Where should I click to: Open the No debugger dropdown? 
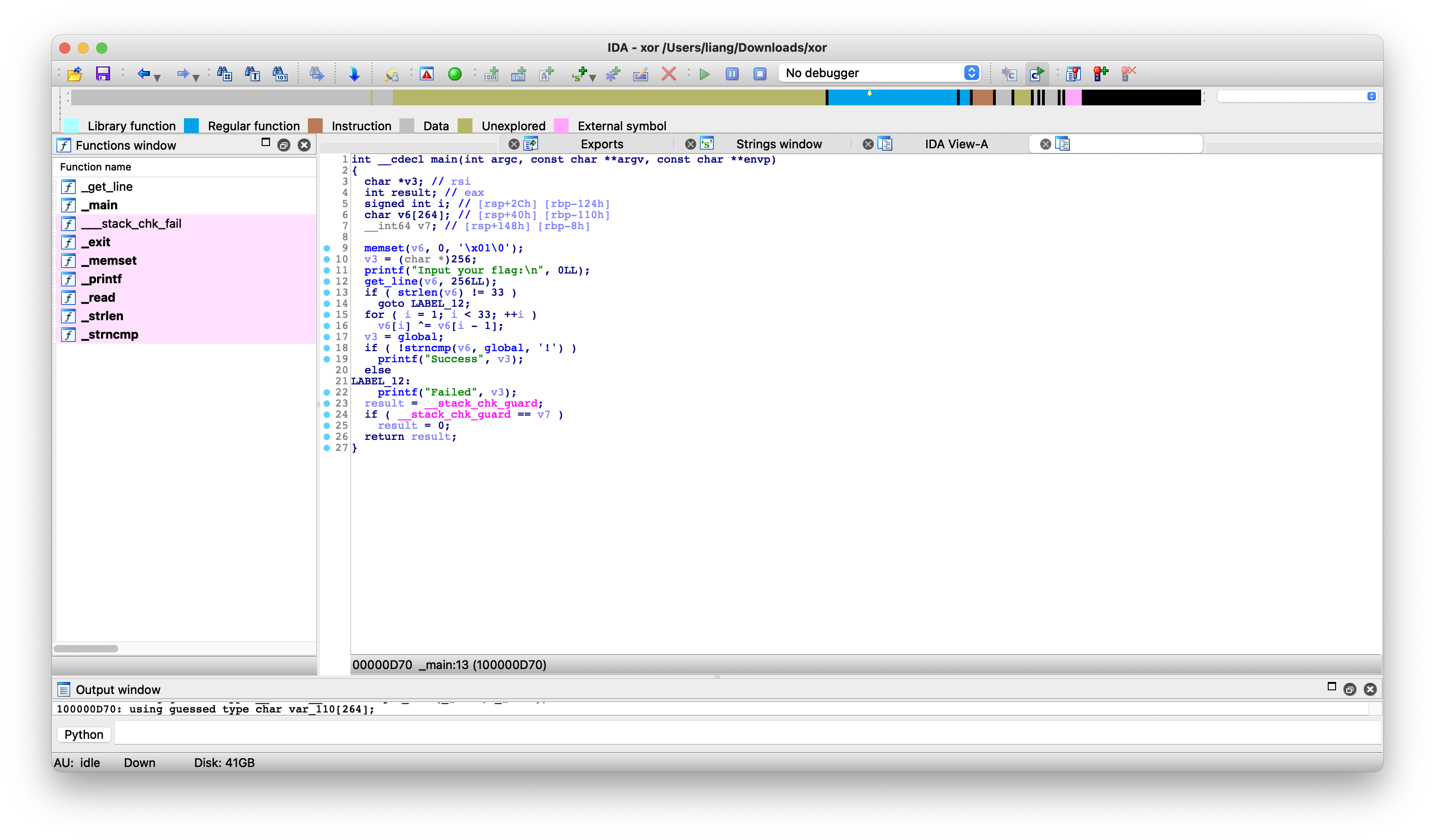(x=880, y=73)
